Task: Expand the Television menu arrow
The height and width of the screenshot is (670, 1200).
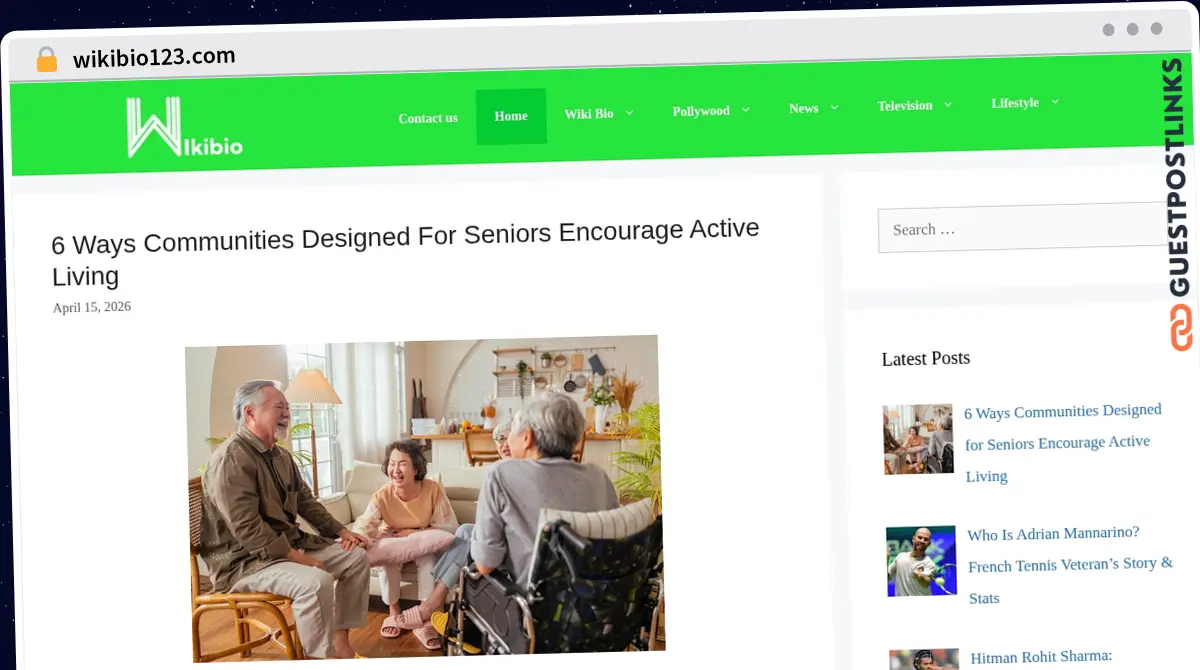Action: click(947, 104)
